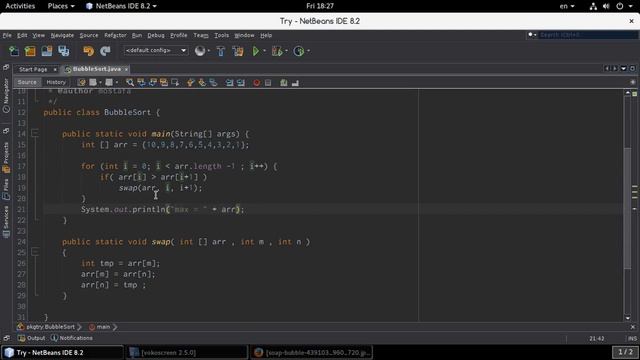Start macro recording with red circle icon

(256, 83)
